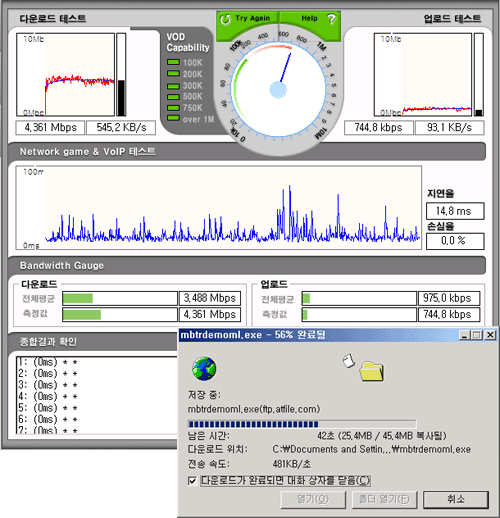Click the 4,361 Mbps download speed field
The width and height of the screenshot is (500, 518).
[x=50, y=128]
